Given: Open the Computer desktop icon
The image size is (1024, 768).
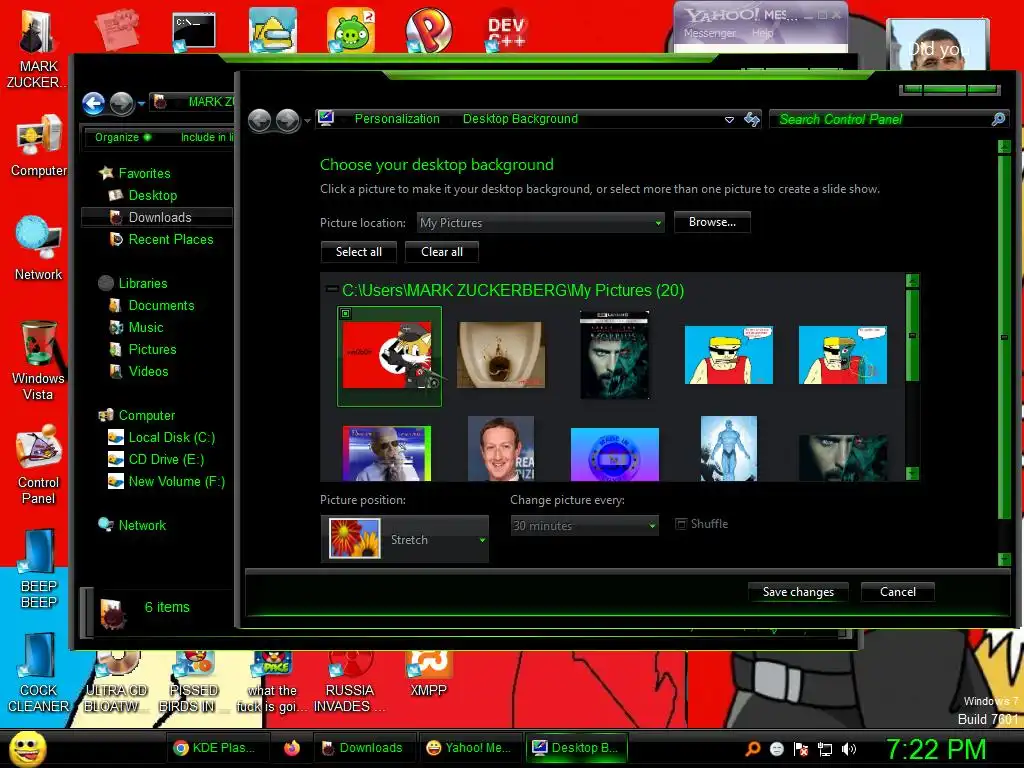Looking at the screenshot, I should click(x=38, y=146).
